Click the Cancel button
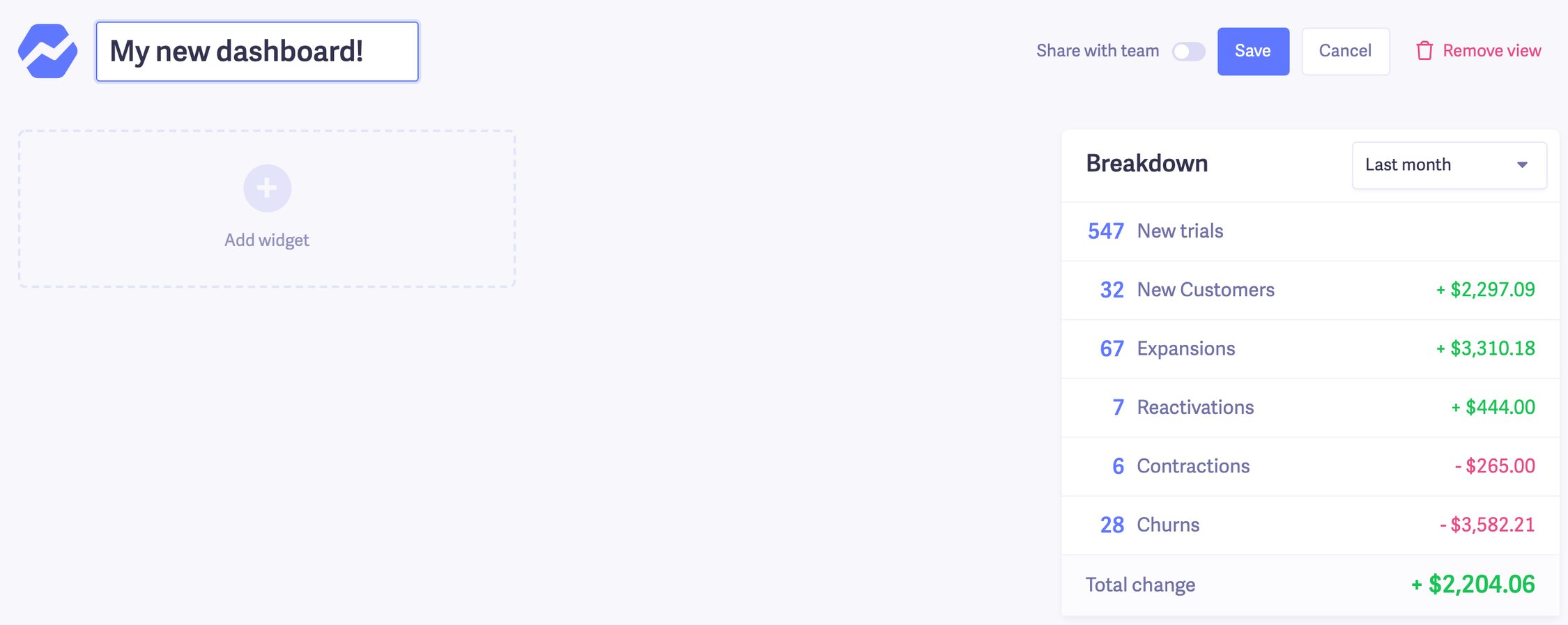1568x625 pixels. click(1345, 50)
